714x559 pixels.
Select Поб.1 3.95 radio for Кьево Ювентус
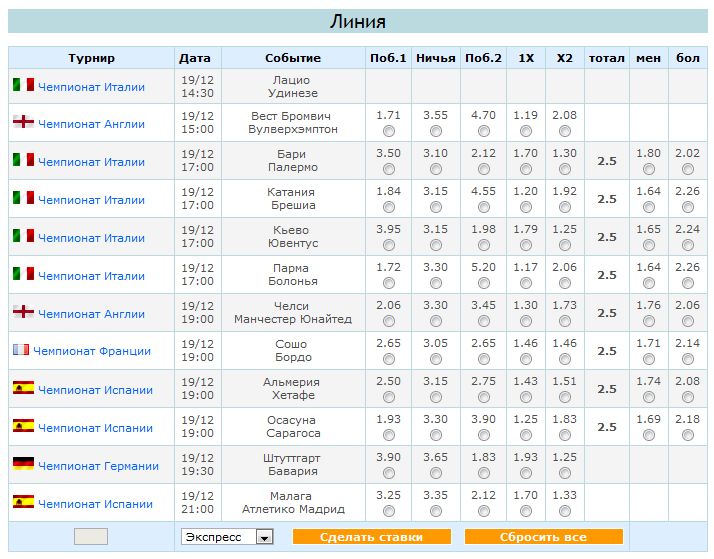point(388,245)
